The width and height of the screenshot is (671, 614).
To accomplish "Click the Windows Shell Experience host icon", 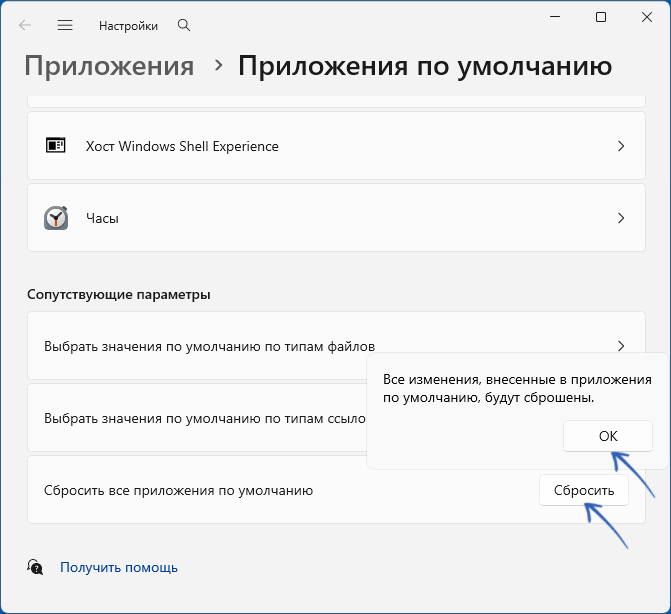I will (x=56, y=145).
